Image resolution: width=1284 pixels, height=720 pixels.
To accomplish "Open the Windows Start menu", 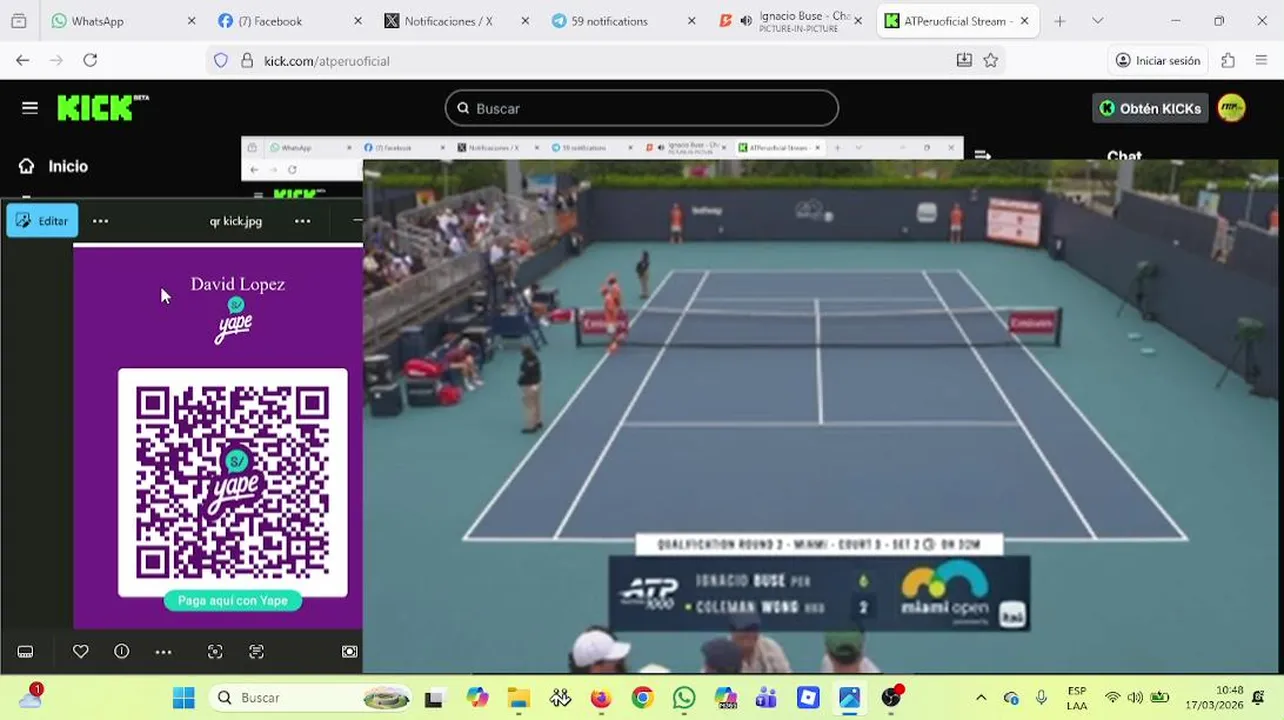I will point(184,697).
